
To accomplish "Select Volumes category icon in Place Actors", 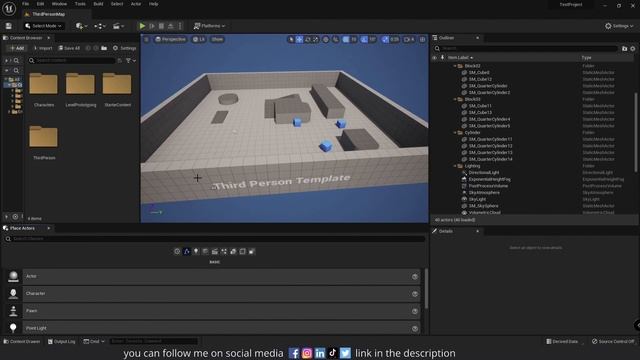I will (242, 251).
